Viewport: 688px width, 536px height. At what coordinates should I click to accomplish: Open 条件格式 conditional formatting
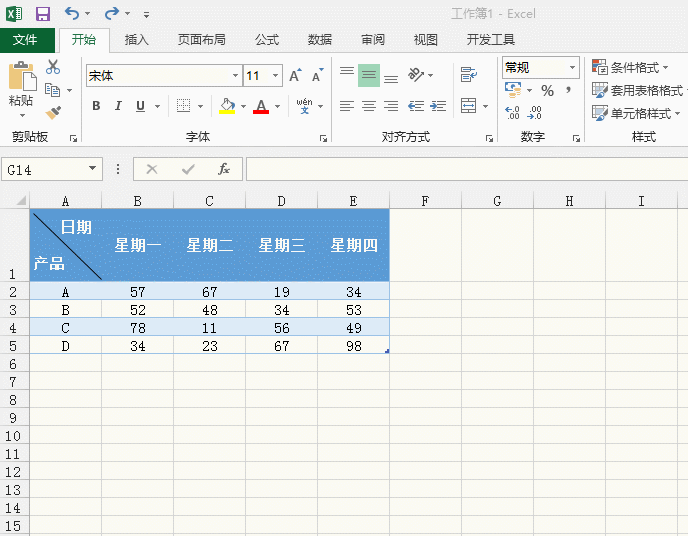click(630, 68)
